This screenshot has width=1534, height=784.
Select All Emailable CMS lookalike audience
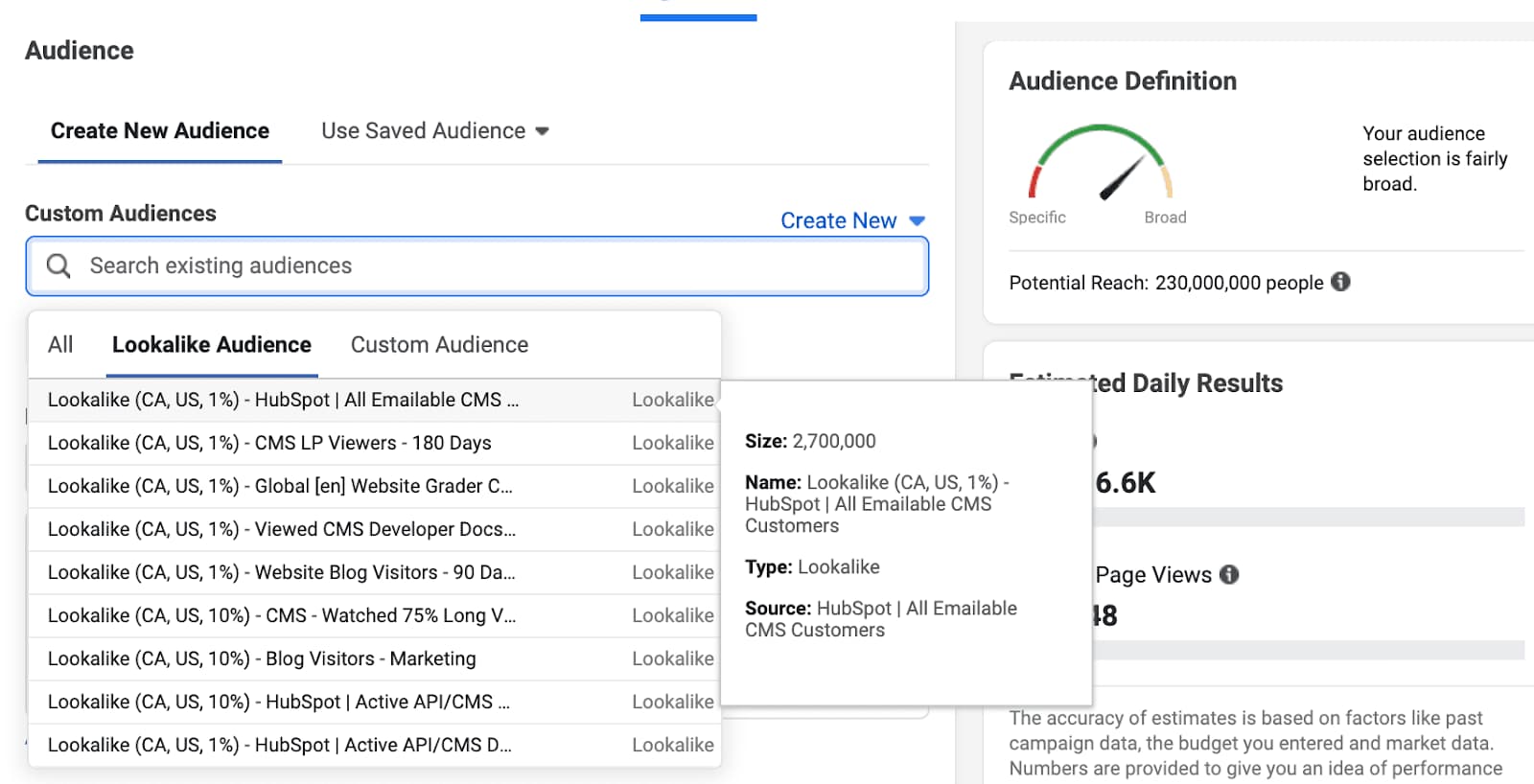tap(283, 400)
